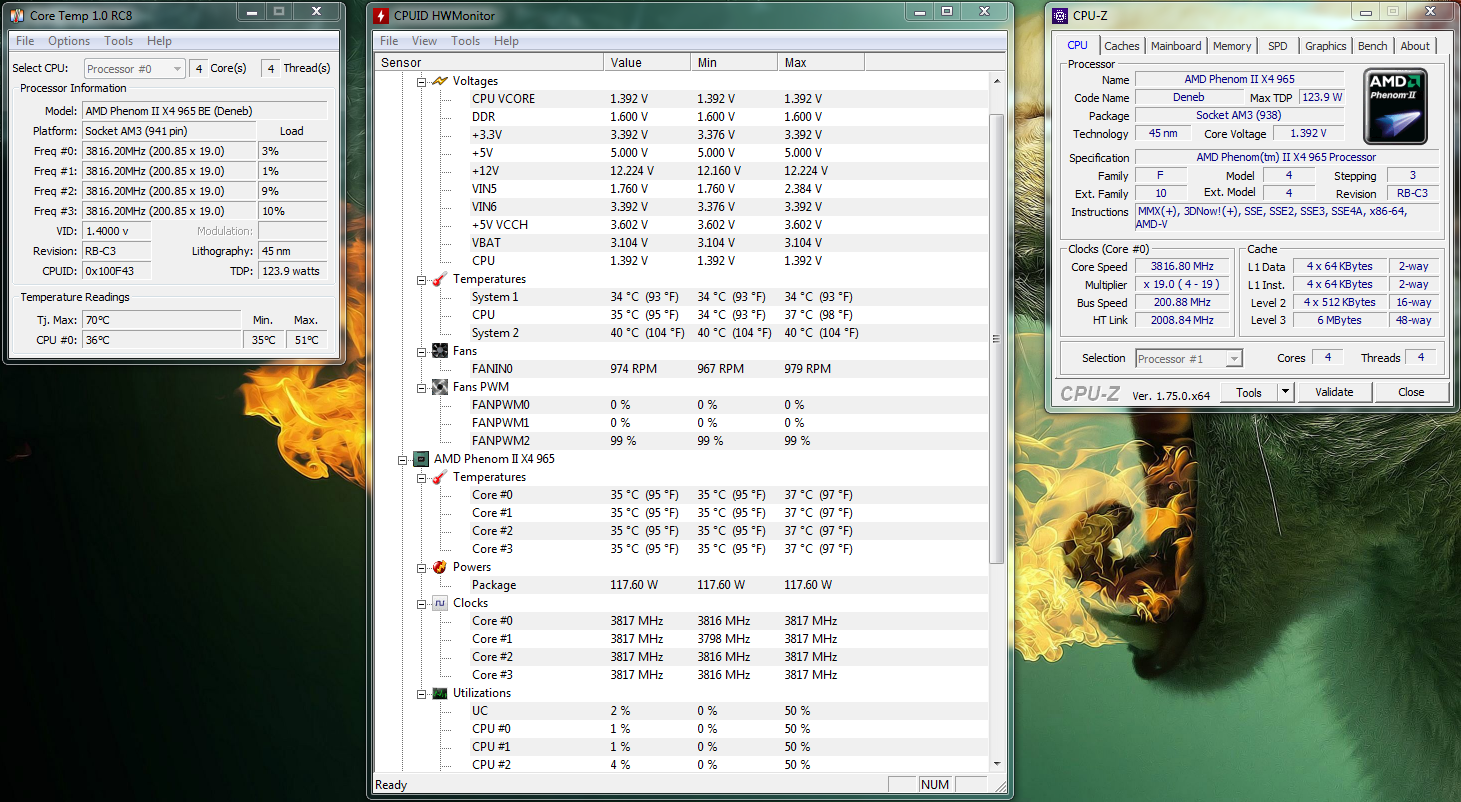Open the File menu in Core Temp
The image size is (1461, 802).
(25, 41)
